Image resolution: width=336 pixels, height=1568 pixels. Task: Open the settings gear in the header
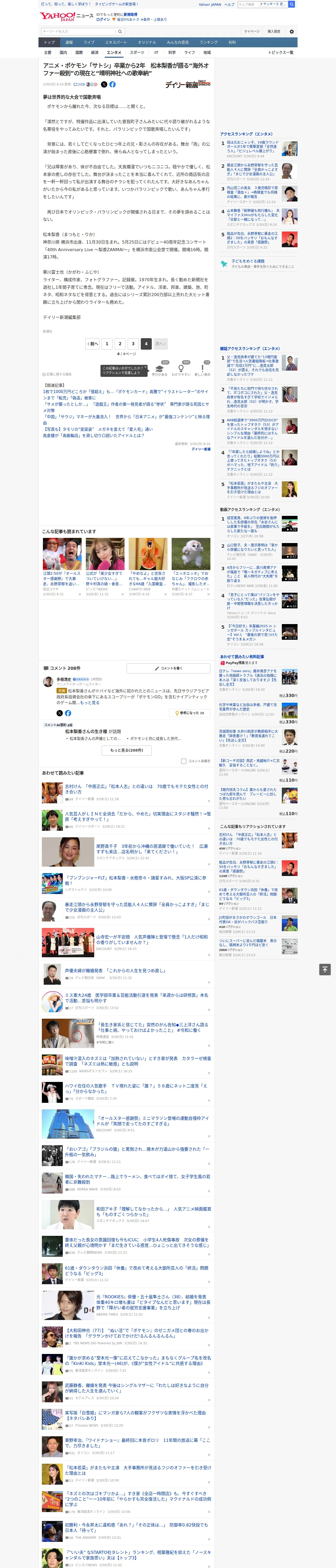coord(292,32)
